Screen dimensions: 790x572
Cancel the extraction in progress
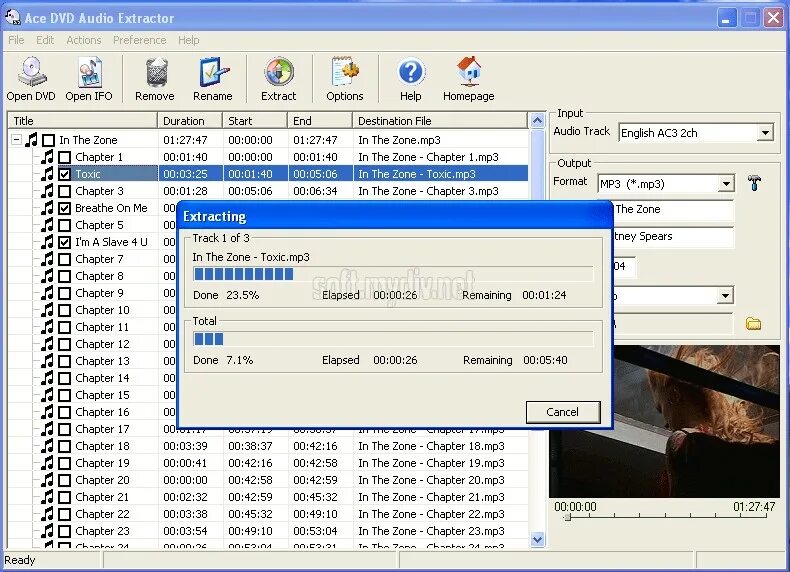563,412
